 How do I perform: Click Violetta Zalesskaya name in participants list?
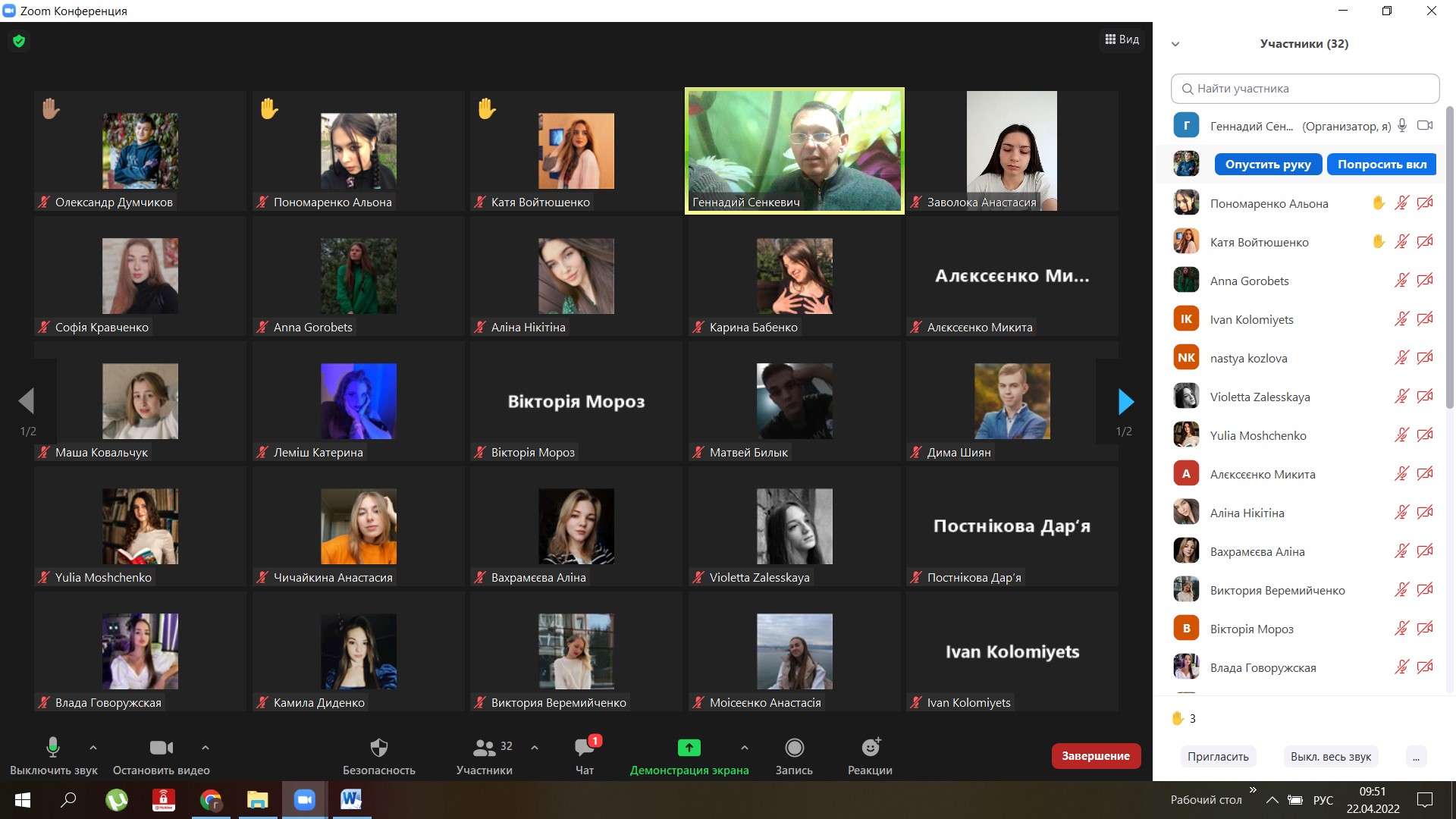coord(1260,397)
